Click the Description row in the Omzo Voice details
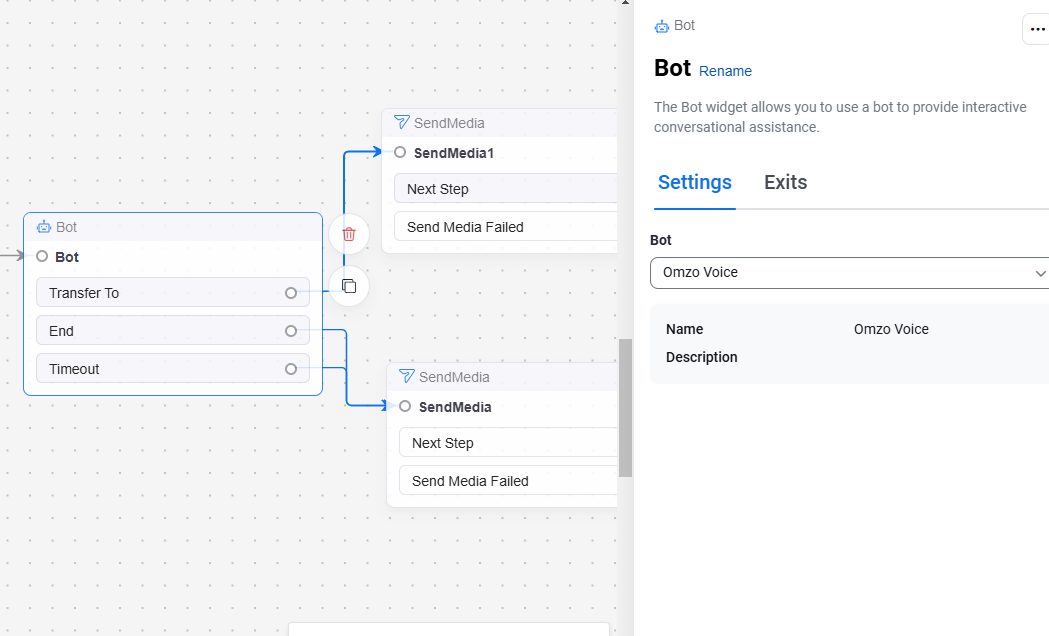This screenshot has width=1049, height=636. point(696,357)
